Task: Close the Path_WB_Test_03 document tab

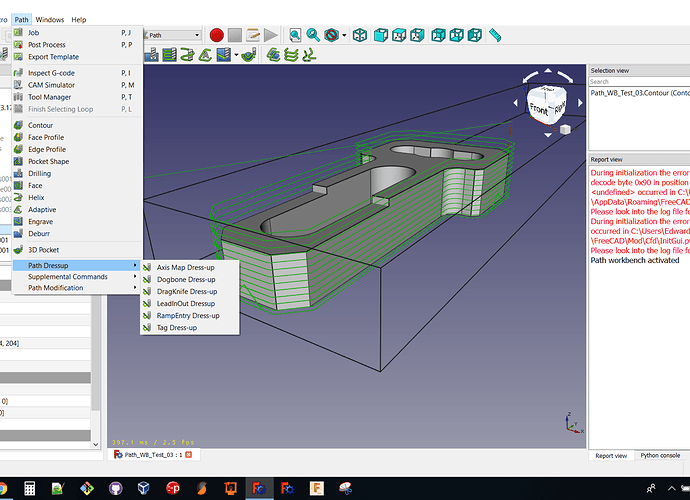Action: tap(189, 455)
